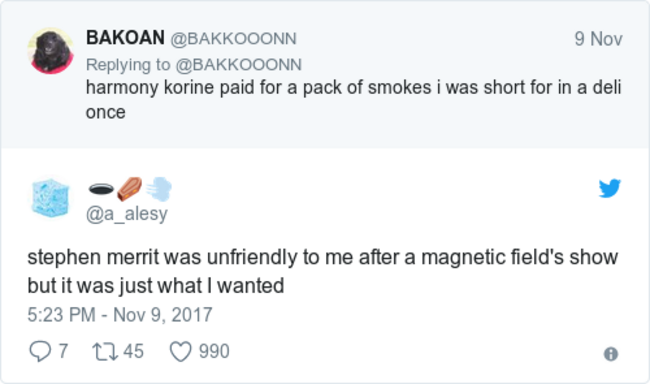The width and height of the screenshot is (650, 384).
Task: Click the dash wind emoji in name
Action: pos(159,189)
